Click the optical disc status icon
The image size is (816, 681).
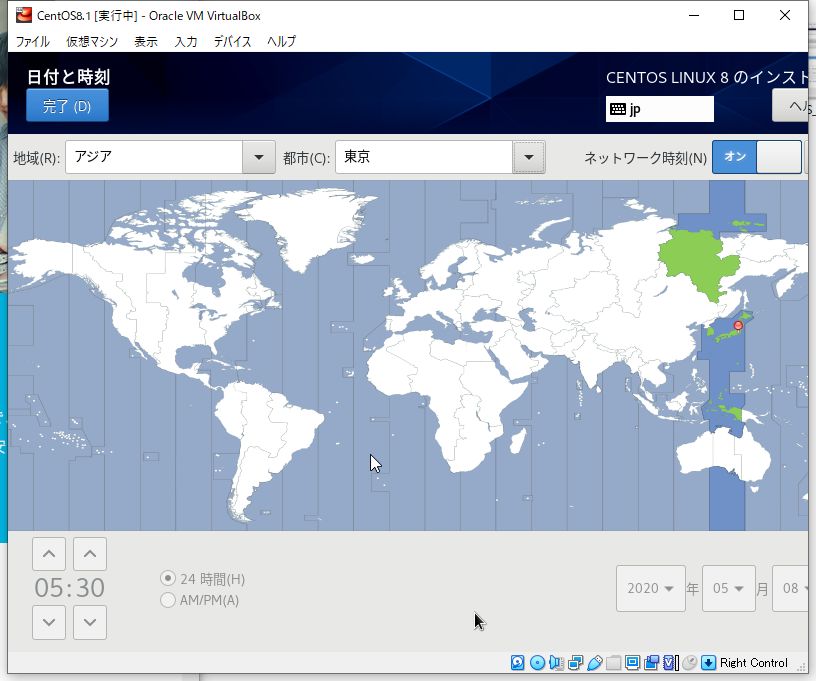(537, 662)
